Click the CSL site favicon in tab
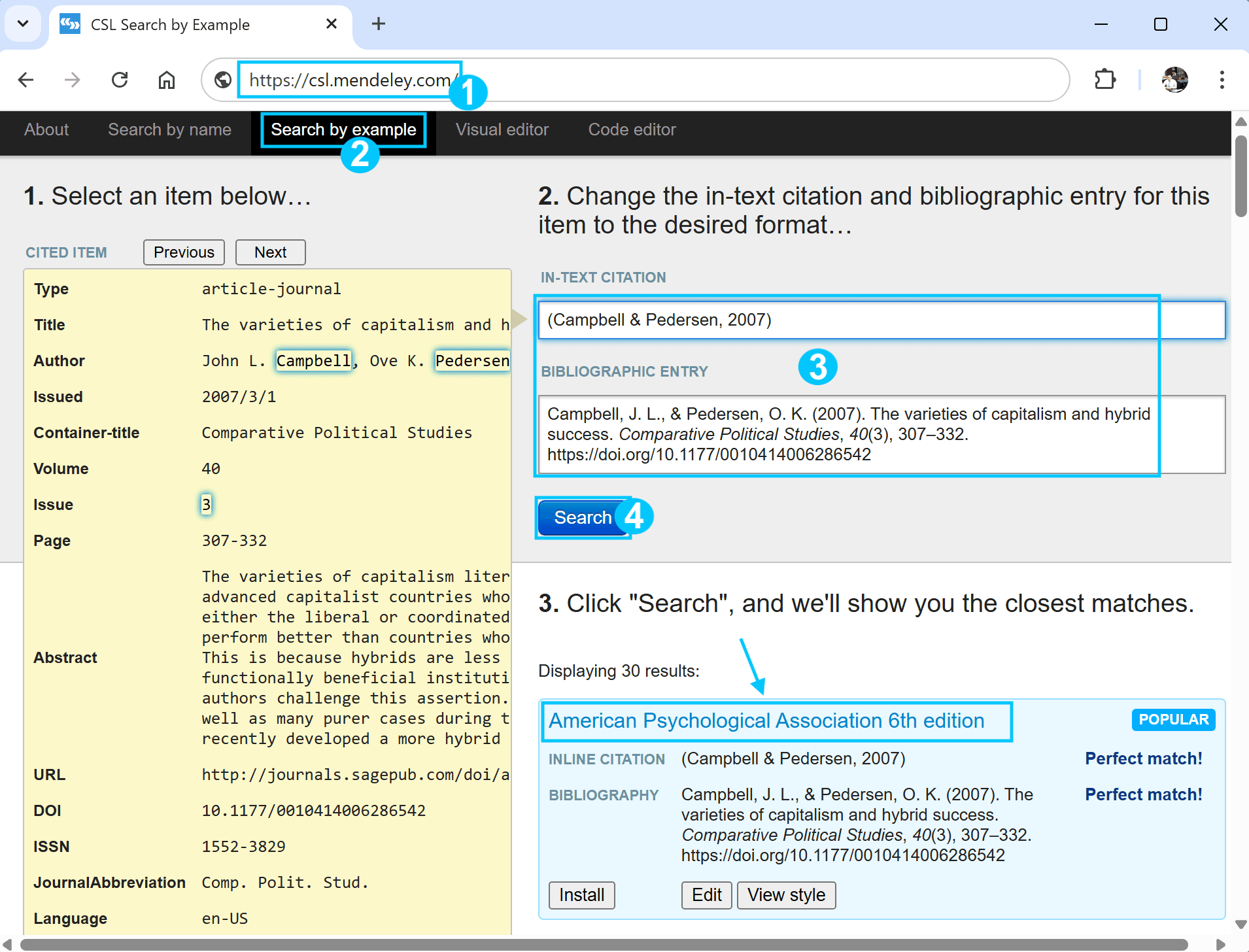This screenshot has height=952, width=1249. coord(70,24)
